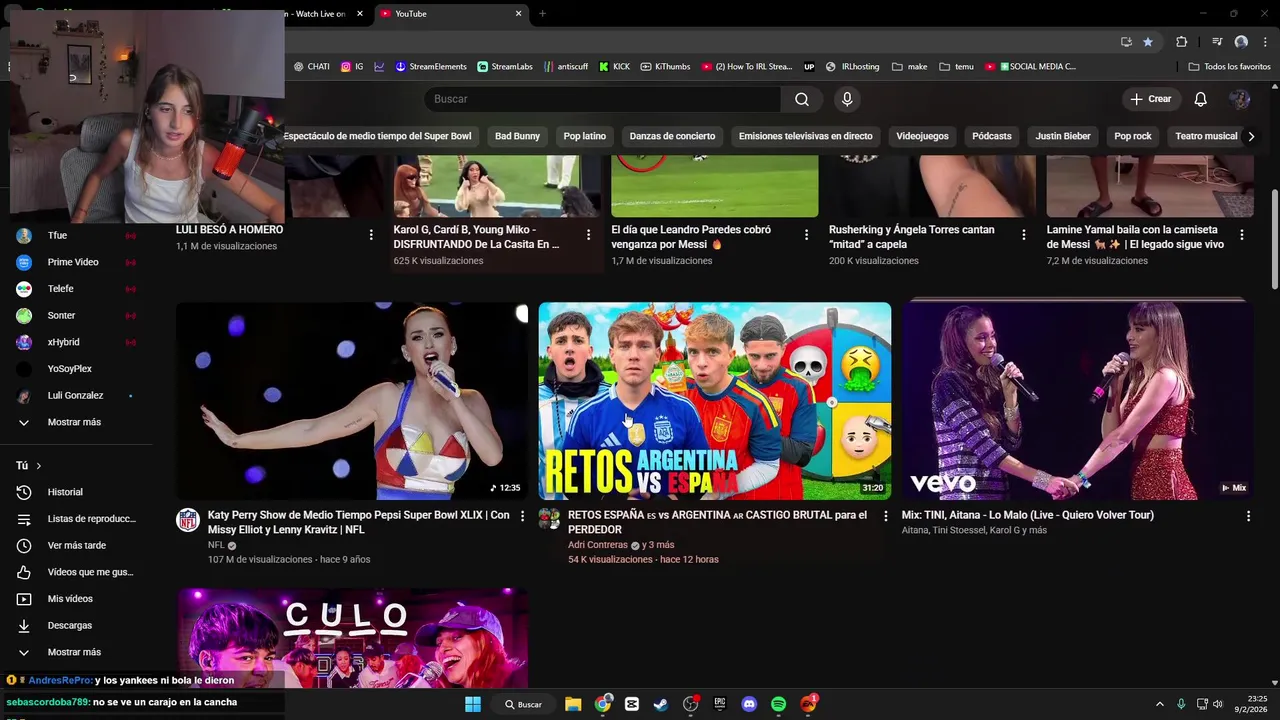
Task: Open options for Mix: TINI, Aitana
Action: click(x=1248, y=516)
